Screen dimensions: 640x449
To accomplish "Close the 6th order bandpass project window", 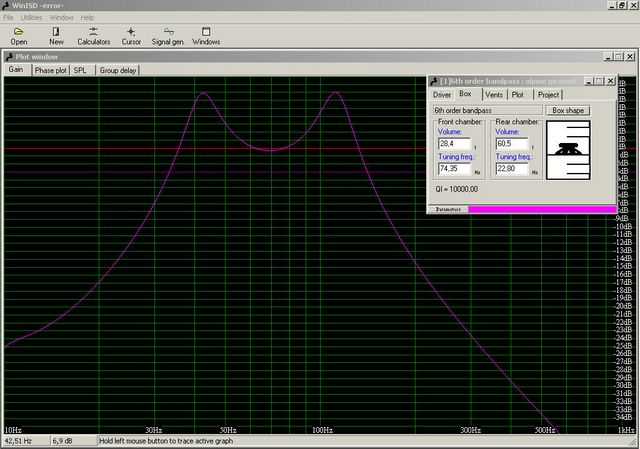I will point(611,81).
